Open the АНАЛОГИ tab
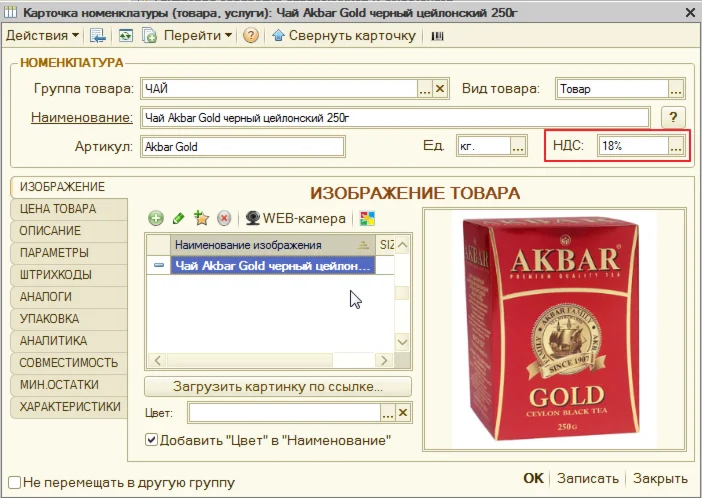Screen dimensions: 702x498 point(68,297)
